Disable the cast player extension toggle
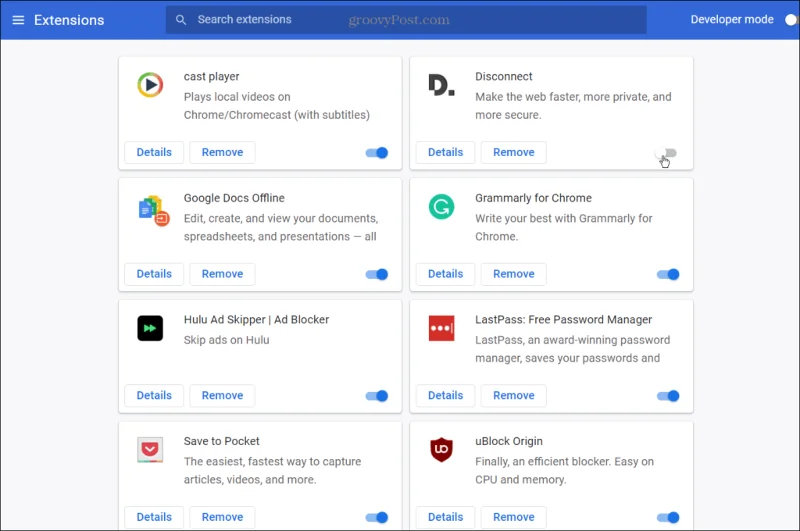 [377, 153]
